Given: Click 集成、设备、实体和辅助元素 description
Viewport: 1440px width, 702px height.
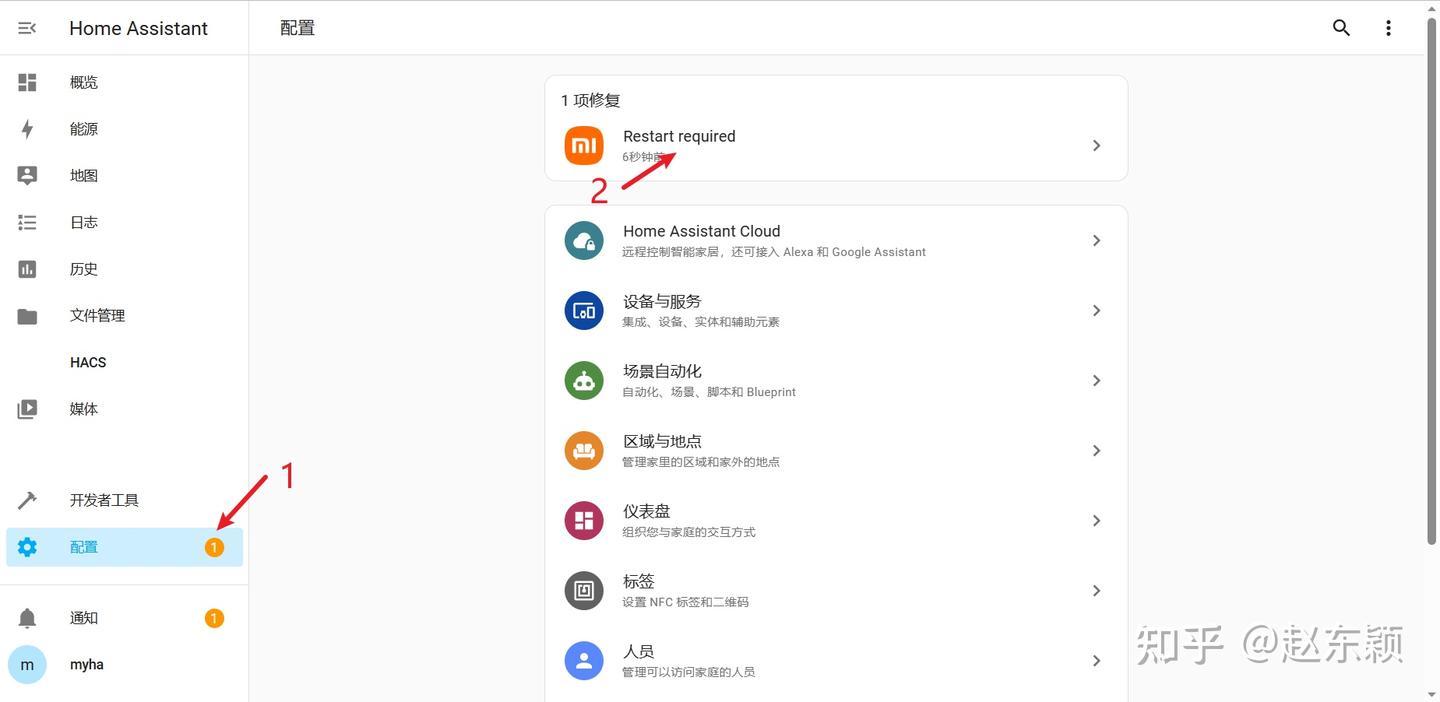Looking at the screenshot, I should tap(701, 322).
